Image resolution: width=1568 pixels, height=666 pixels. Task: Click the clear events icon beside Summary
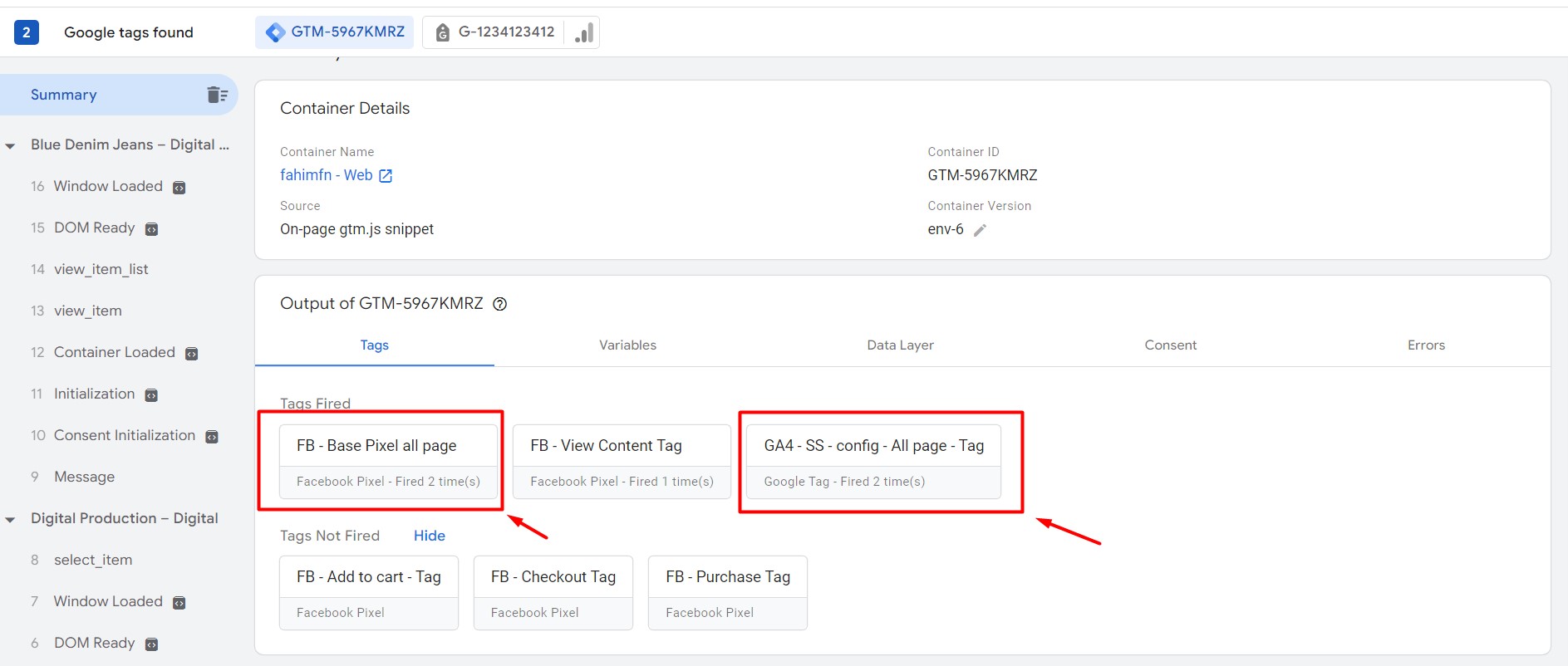click(218, 95)
